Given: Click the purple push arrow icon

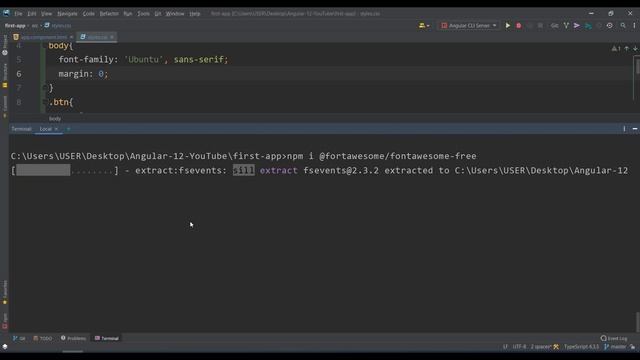Looking at the screenshot, I should coord(577,25).
